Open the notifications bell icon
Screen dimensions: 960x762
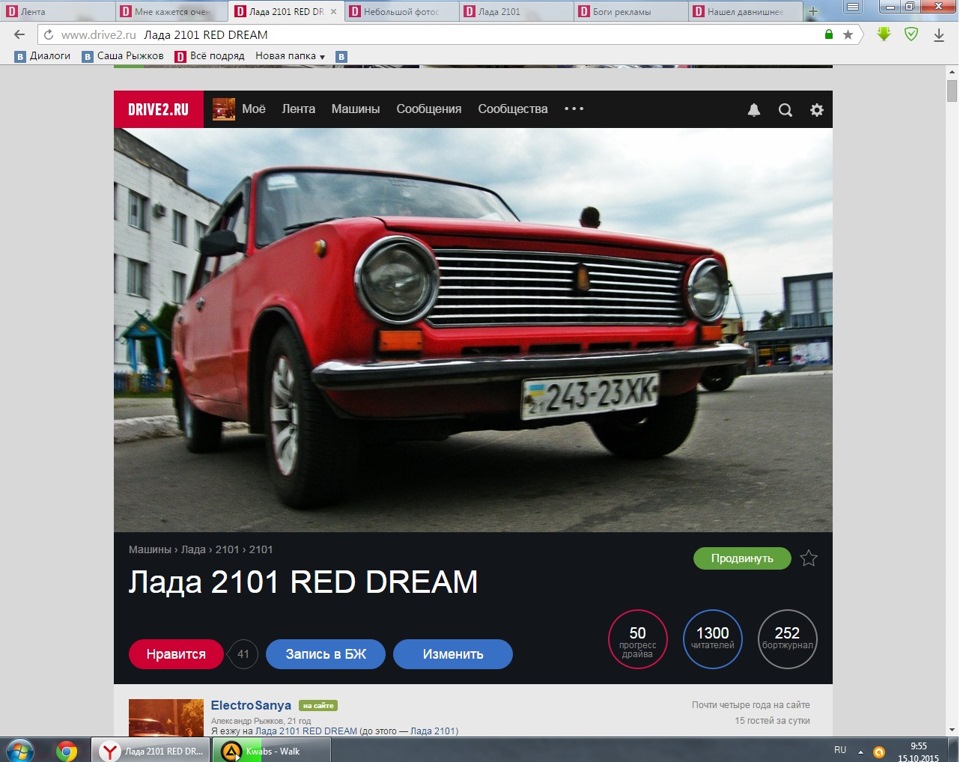tap(754, 110)
